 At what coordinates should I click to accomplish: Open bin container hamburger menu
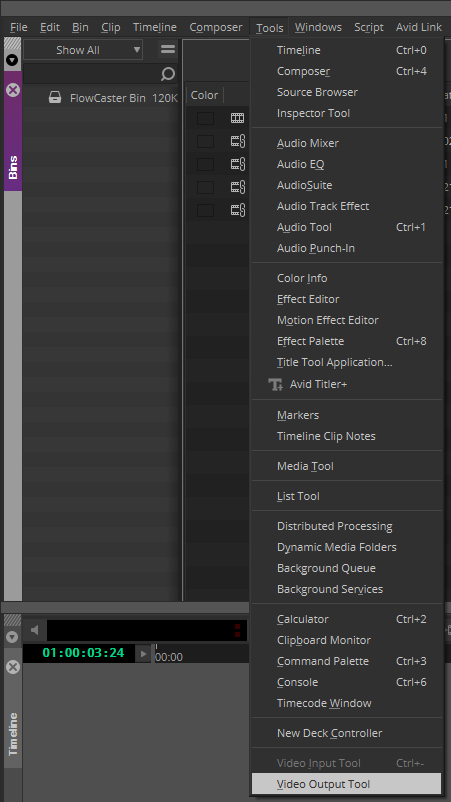168,50
